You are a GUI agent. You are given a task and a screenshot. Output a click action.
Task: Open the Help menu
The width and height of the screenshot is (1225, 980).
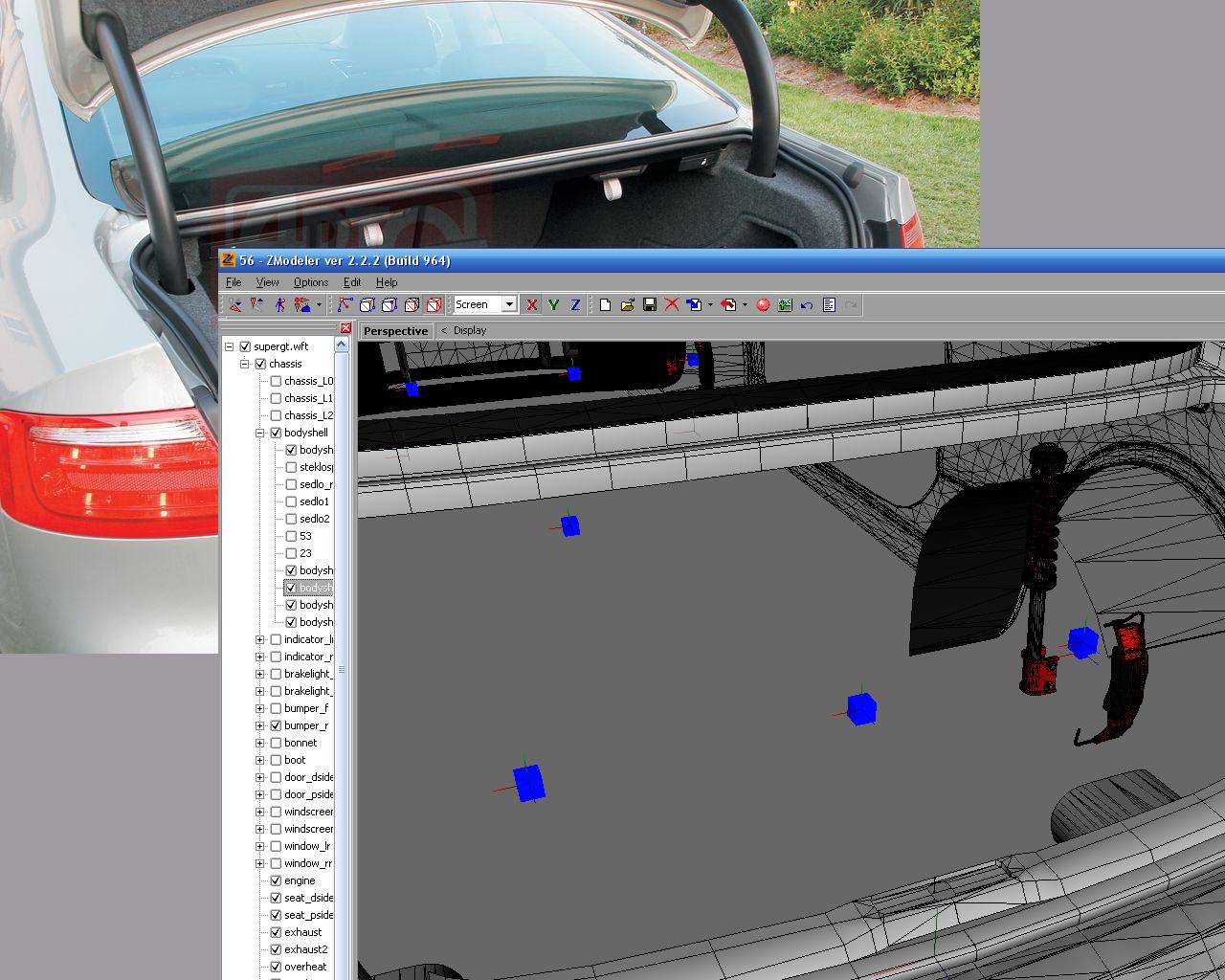click(387, 282)
